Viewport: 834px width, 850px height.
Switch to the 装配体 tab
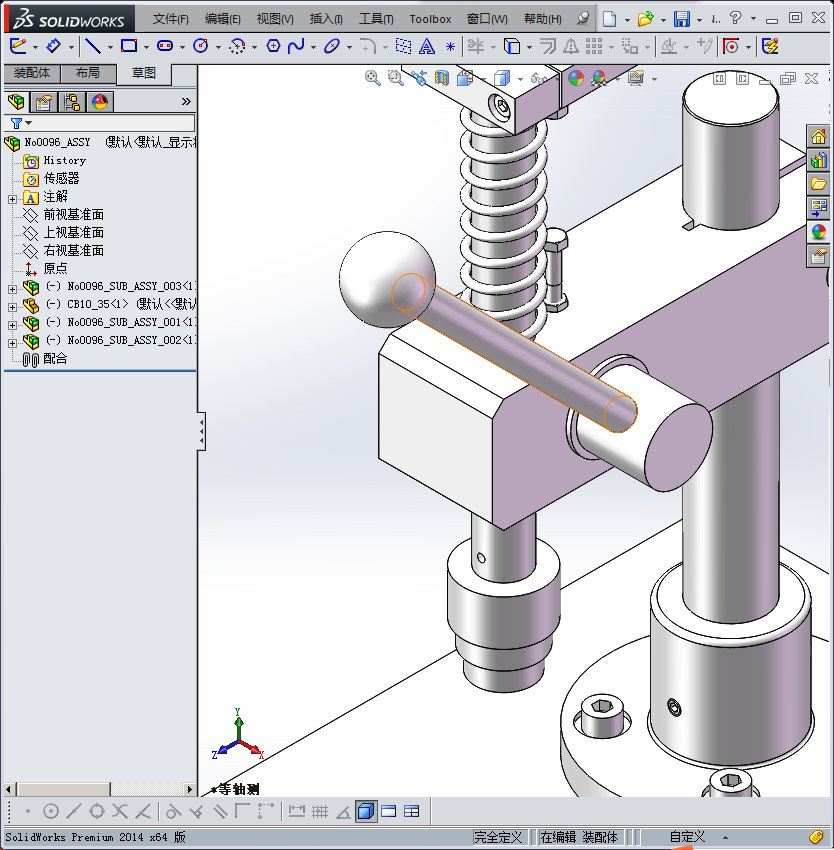[x=32, y=73]
